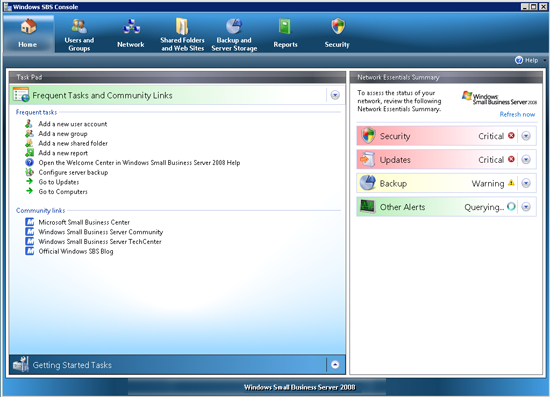Expand the Other Alerts details

[x=526, y=207]
